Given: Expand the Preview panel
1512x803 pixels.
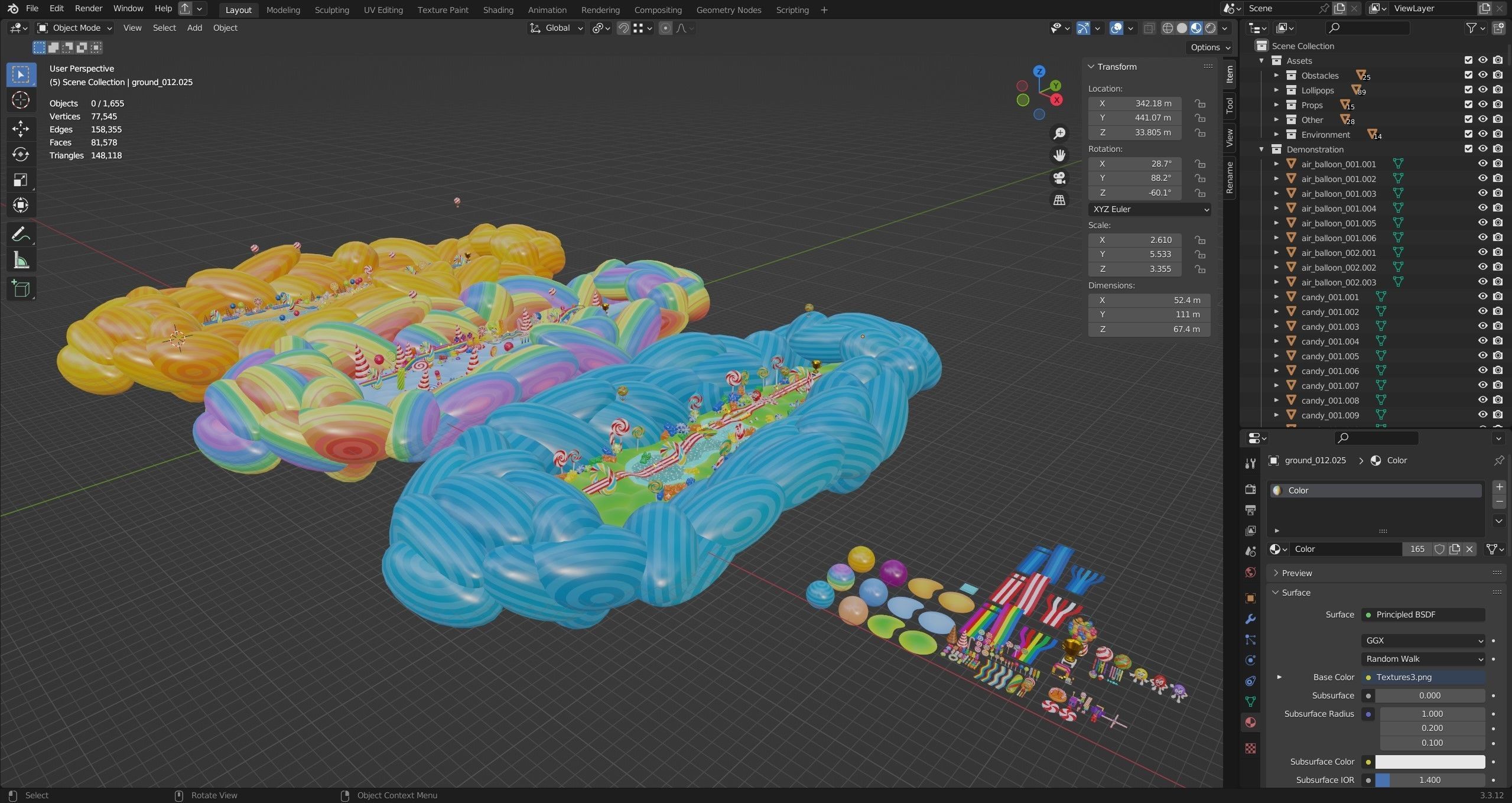Looking at the screenshot, I should 1297,573.
